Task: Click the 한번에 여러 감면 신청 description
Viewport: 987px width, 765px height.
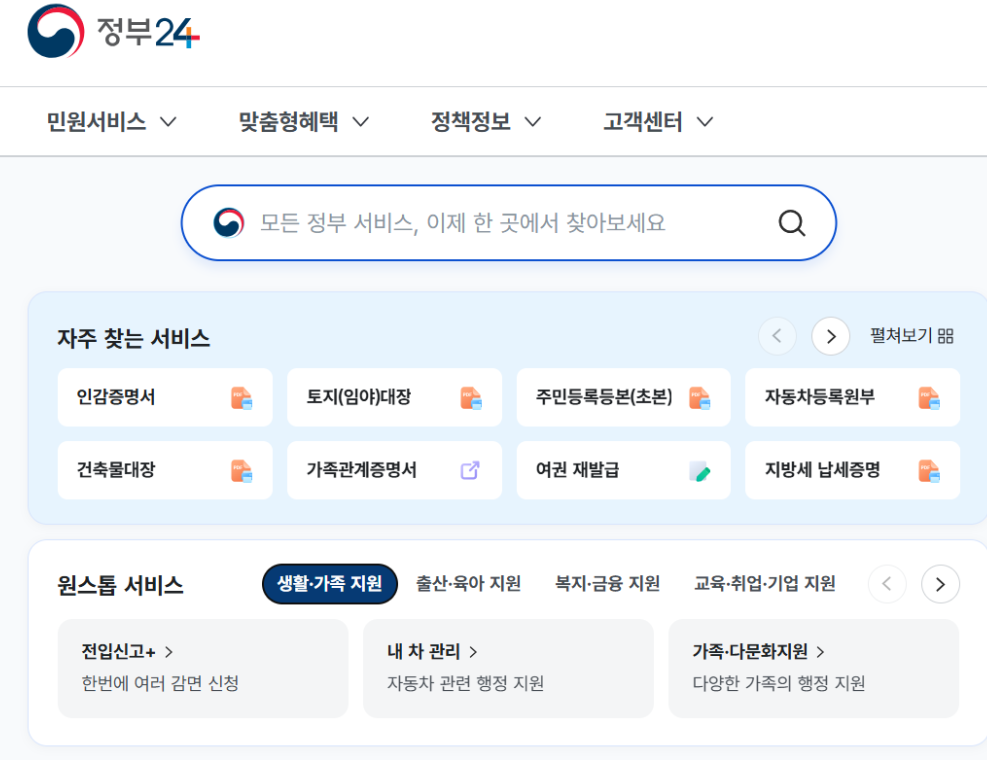Action: coord(160,684)
